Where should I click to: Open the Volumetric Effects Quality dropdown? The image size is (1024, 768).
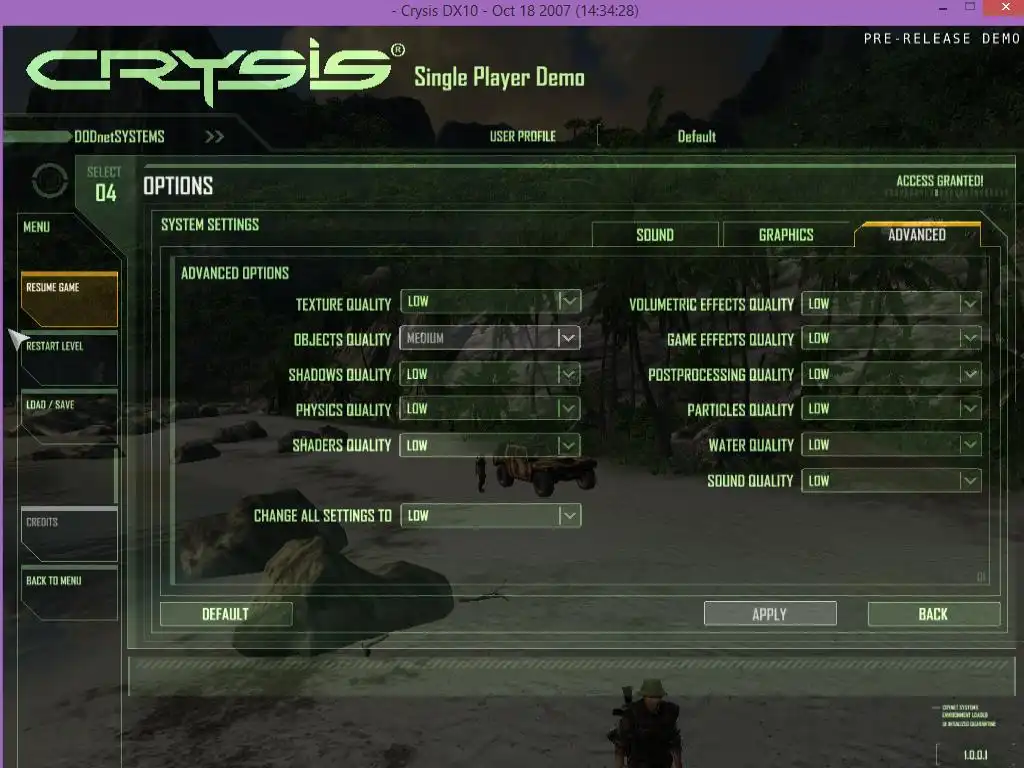[891, 304]
